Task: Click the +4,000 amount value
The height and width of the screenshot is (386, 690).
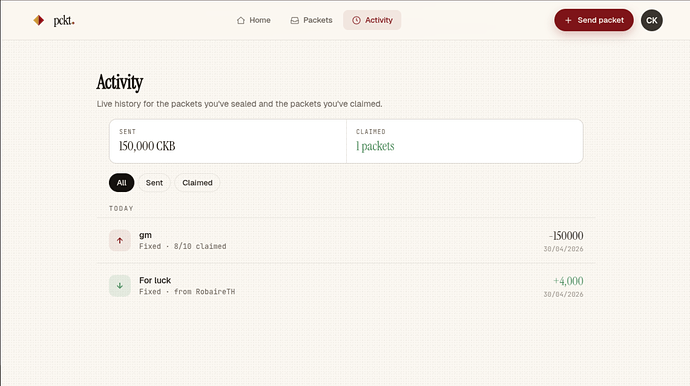Action: pyautogui.click(x=568, y=281)
